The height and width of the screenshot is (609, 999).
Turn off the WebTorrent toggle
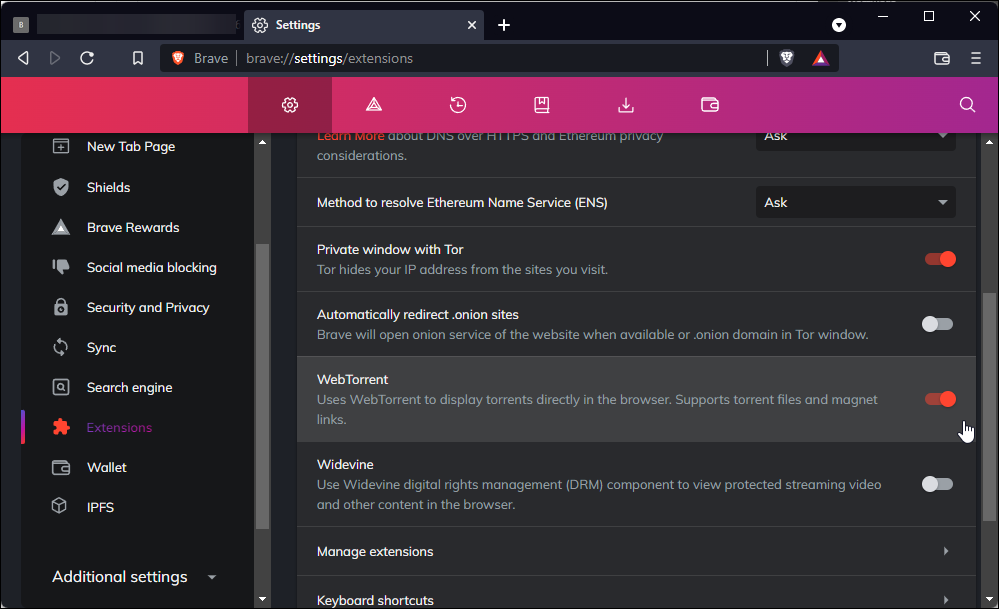tap(939, 398)
